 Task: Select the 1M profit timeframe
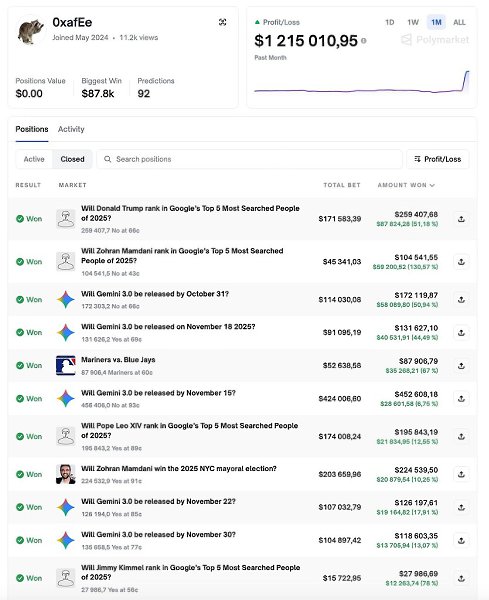tap(436, 22)
